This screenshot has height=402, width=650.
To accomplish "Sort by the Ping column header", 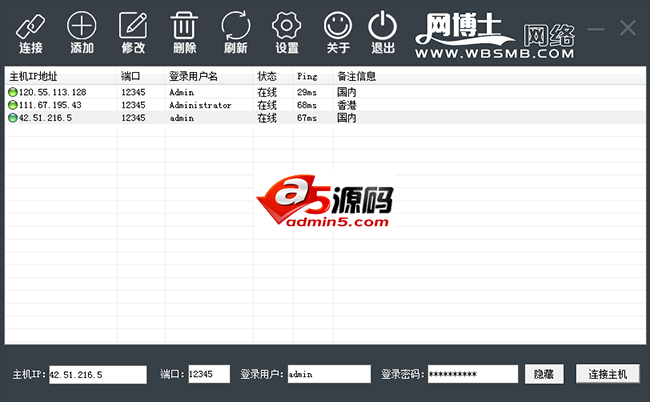I will (313, 76).
